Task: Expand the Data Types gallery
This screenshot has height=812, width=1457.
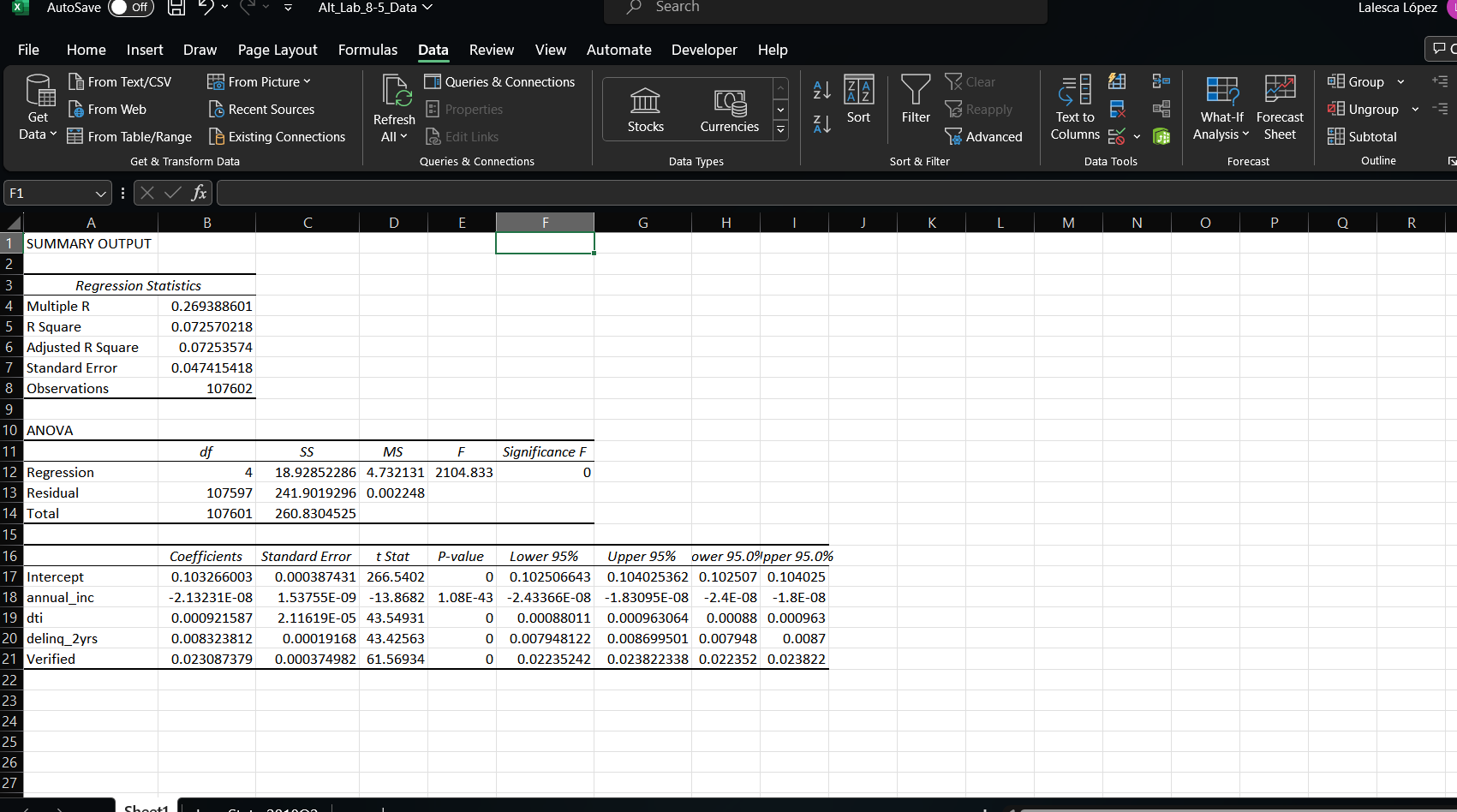Action: (x=780, y=130)
